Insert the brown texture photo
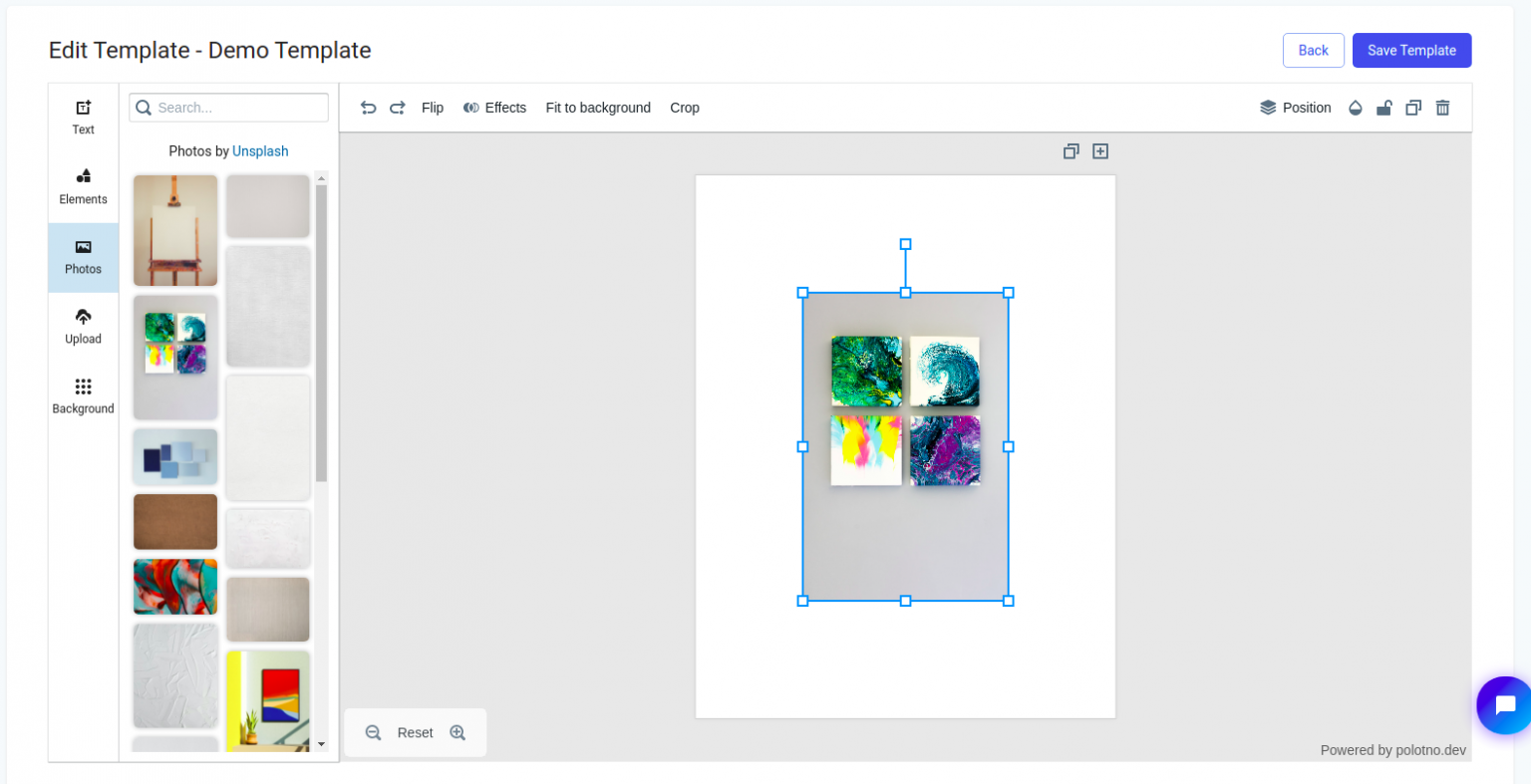Viewport: 1531px width, 784px height. [x=175, y=522]
